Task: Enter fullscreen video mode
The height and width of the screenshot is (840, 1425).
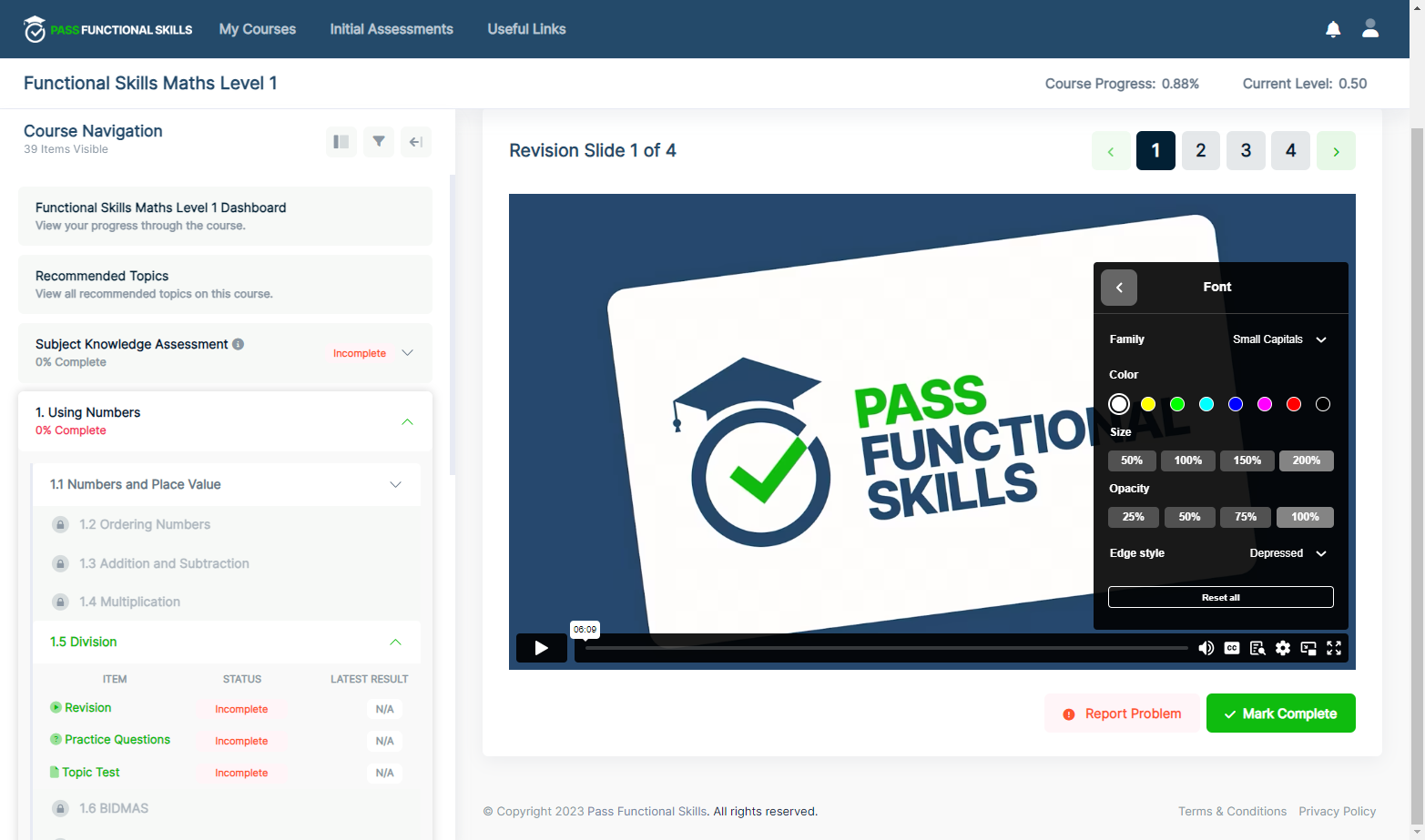Action: (1334, 648)
